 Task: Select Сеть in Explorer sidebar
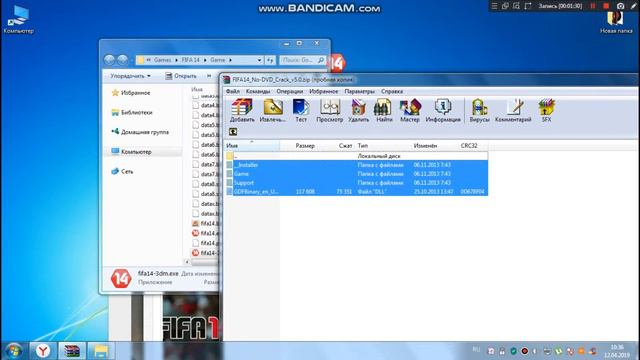point(122,171)
